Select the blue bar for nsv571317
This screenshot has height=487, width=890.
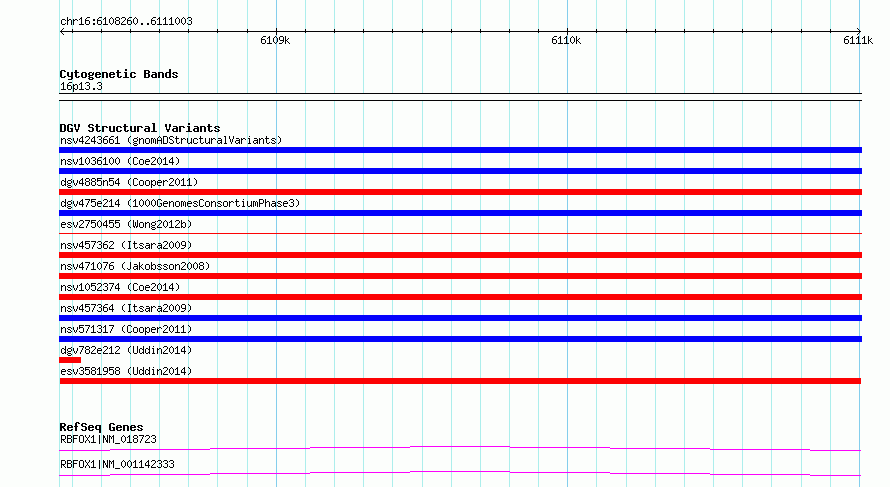click(x=460, y=339)
